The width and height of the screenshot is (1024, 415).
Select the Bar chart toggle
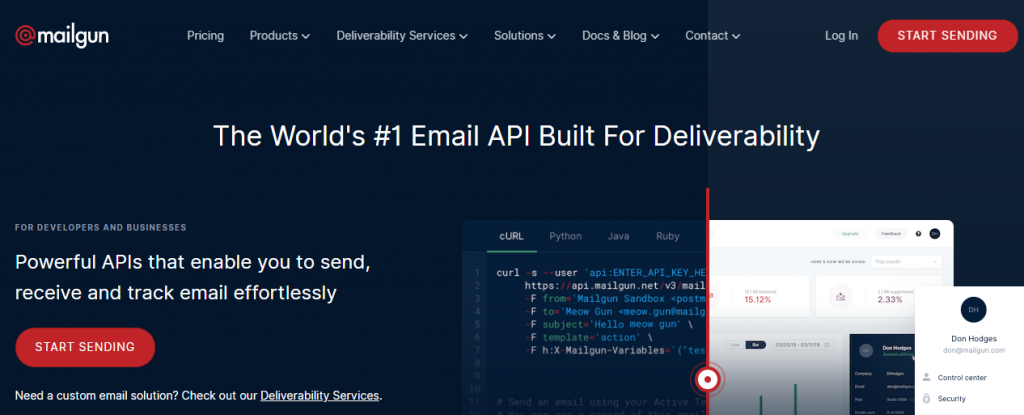[756, 344]
